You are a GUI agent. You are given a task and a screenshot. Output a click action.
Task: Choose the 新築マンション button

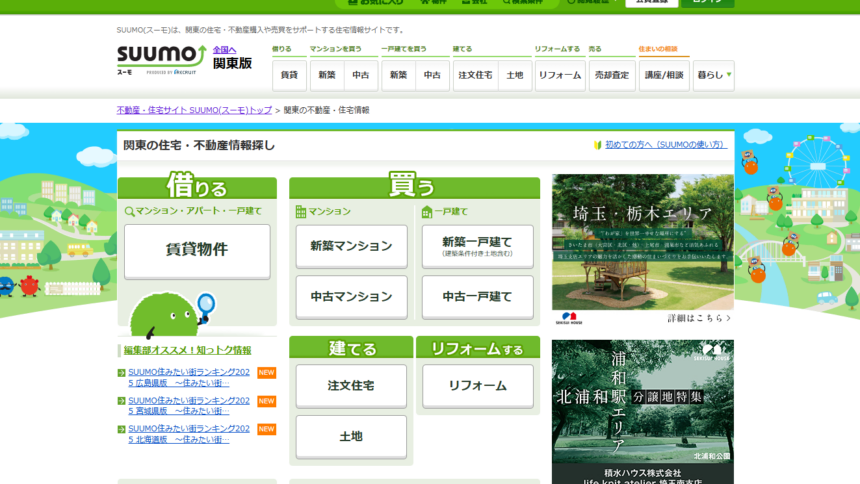click(x=351, y=246)
